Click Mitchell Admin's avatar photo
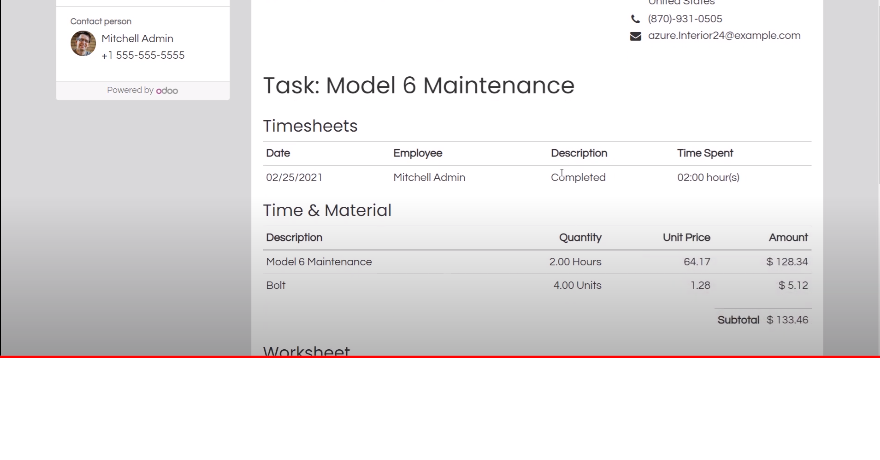The width and height of the screenshot is (880, 460). pyautogui.click(x=83, y=43)
